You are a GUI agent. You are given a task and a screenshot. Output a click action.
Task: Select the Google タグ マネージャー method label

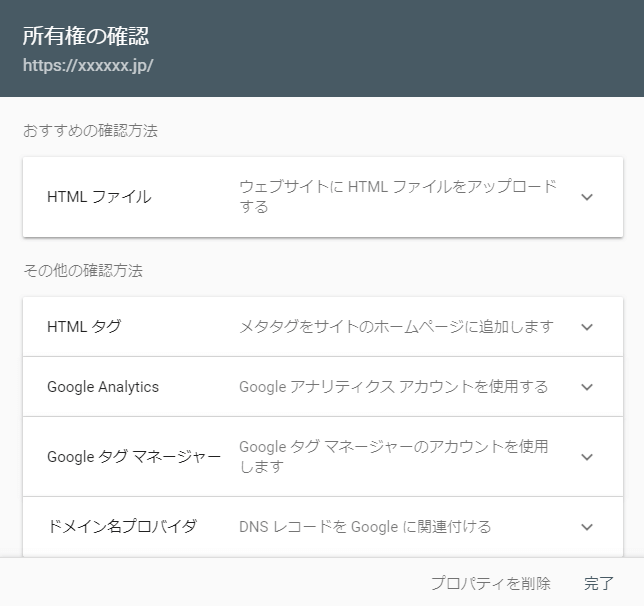tap(134, 457)
